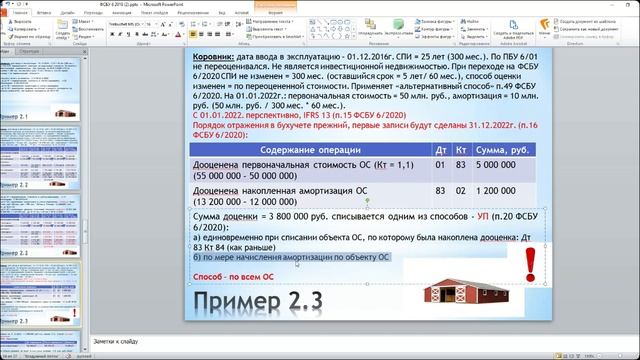This screenshot has height=360, width=640.
Task: Open the Format (Формат) contextual tab
Action: coord(276,13)
